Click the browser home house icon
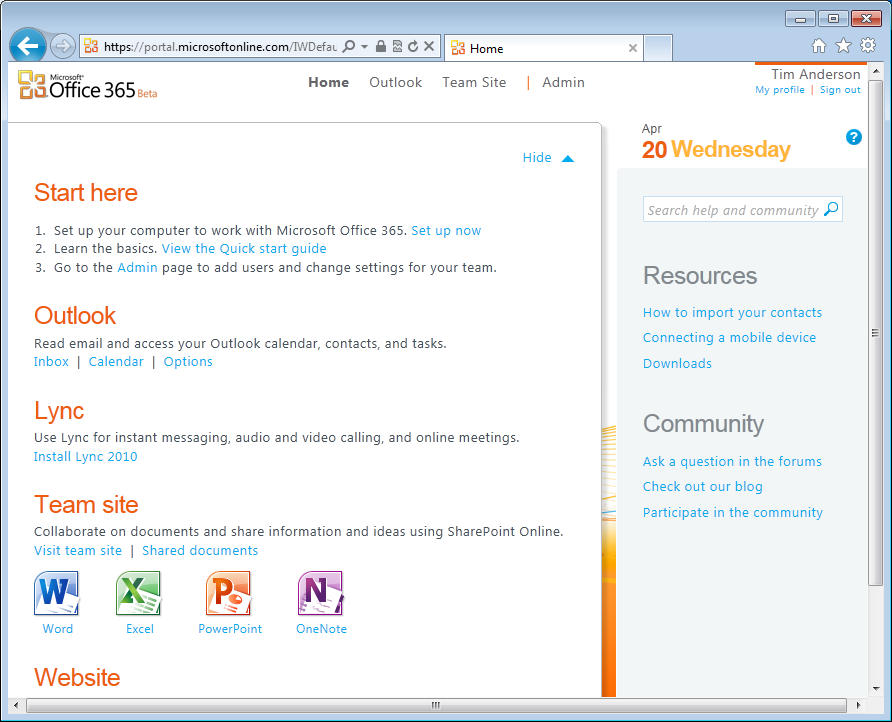This screenshot has width=892, height=722. click(x=819, y=46)
